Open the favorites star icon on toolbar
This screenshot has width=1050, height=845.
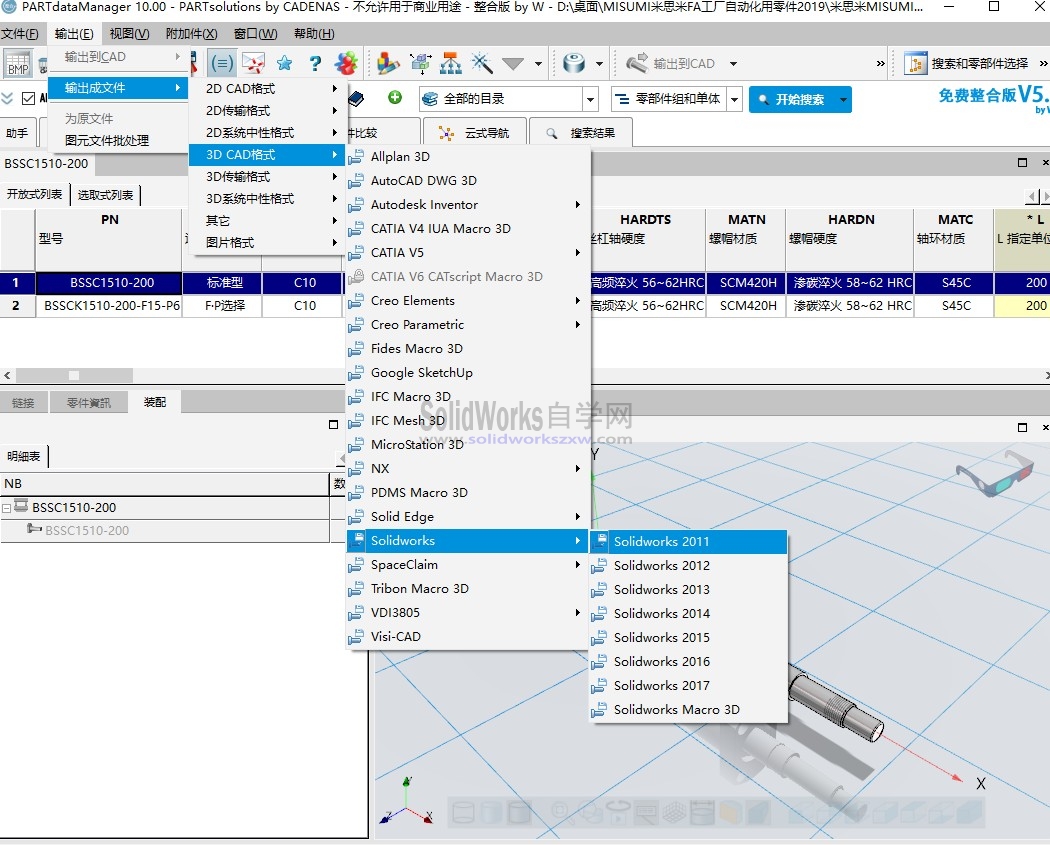tap(285, 64)
